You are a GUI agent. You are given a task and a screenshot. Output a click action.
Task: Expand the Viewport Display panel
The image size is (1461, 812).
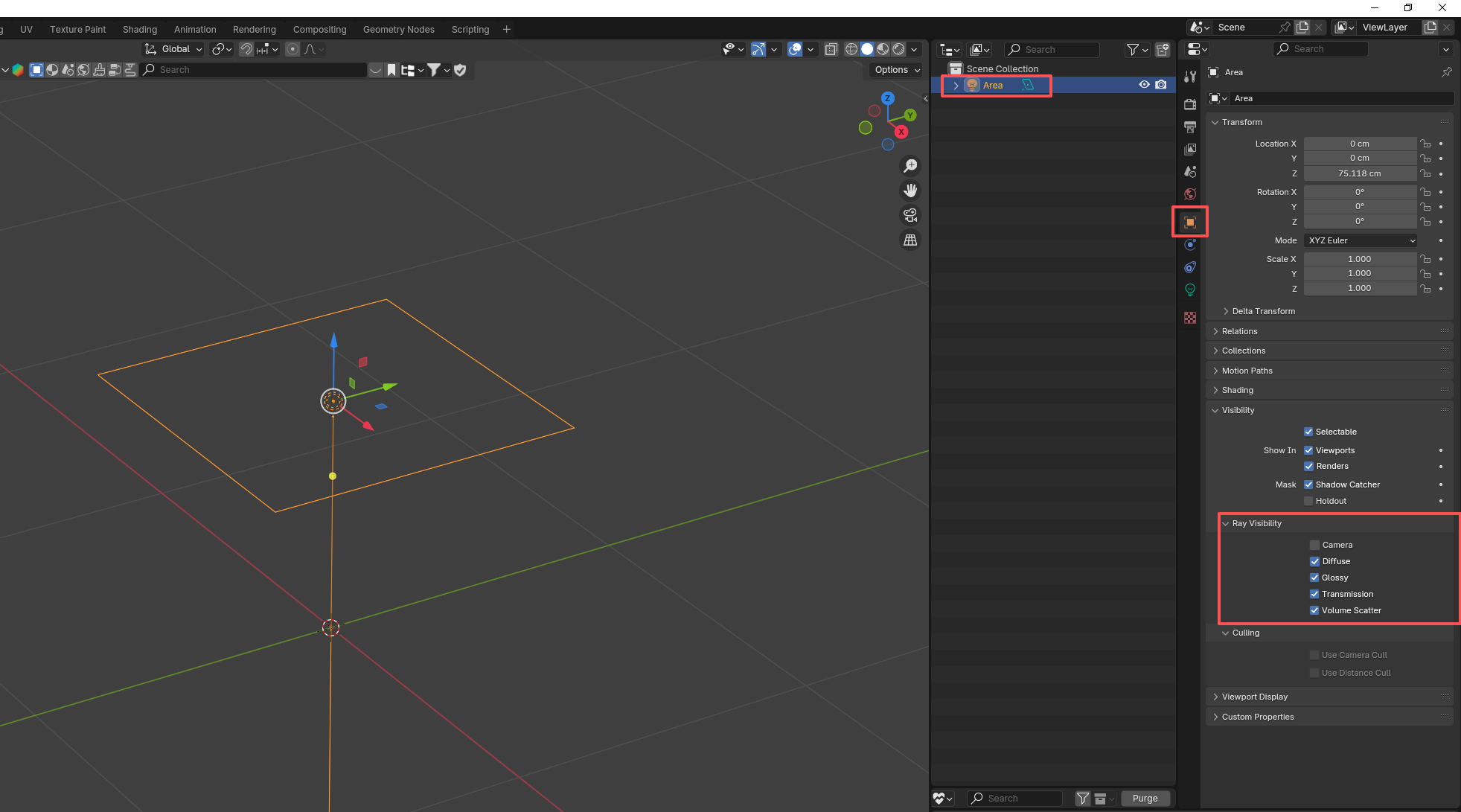[1254, 697]
